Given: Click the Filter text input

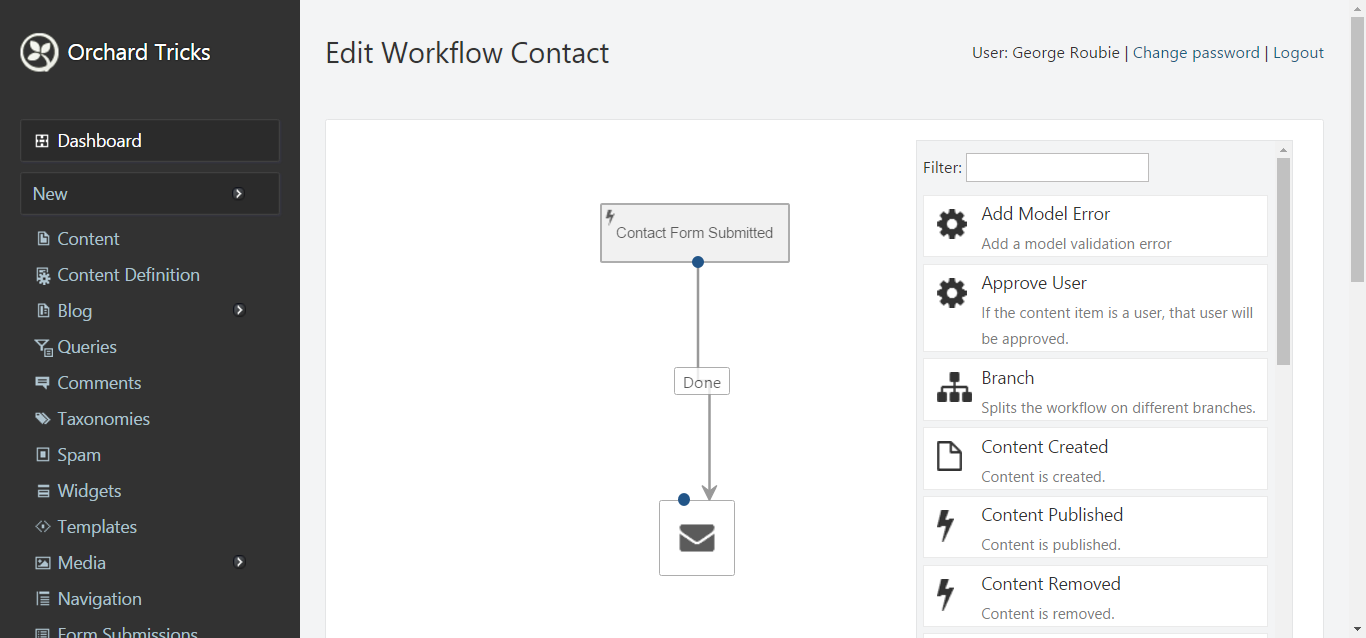Looking at the screenshot, I should 1057,167.
